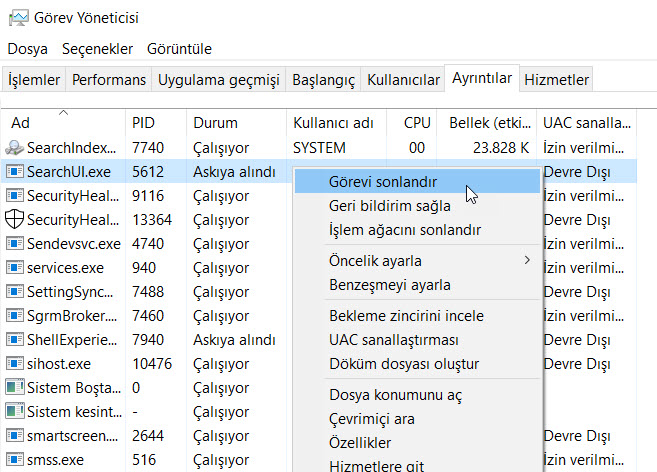Viewport: 657px width, 472px height.
Task: Switch to the Hizmetler tab
Action: 556,79
